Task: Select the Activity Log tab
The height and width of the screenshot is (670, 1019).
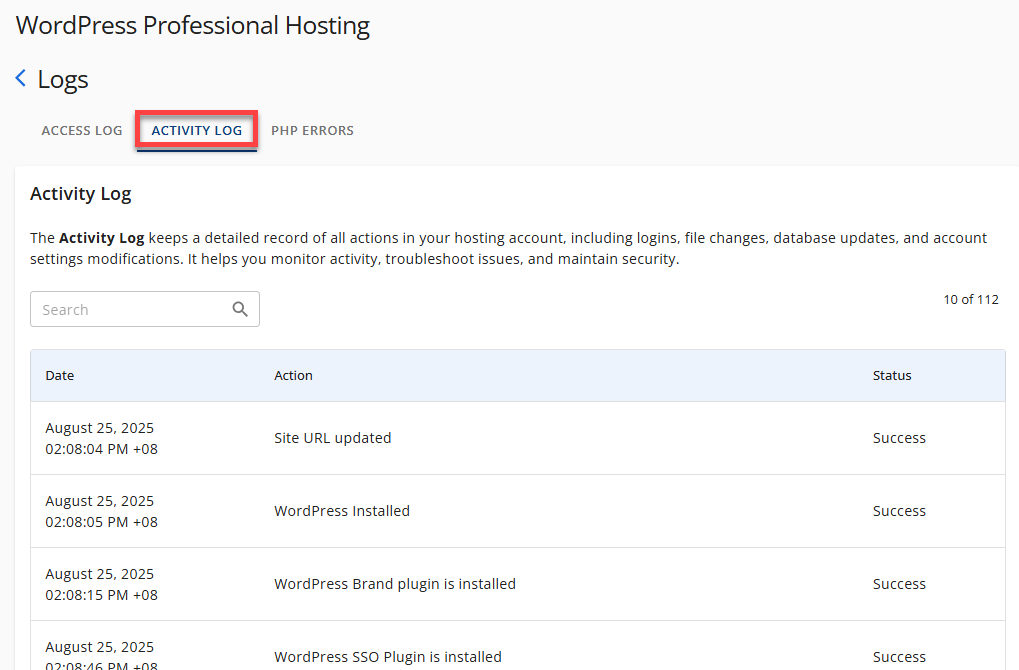Action: 197,130
